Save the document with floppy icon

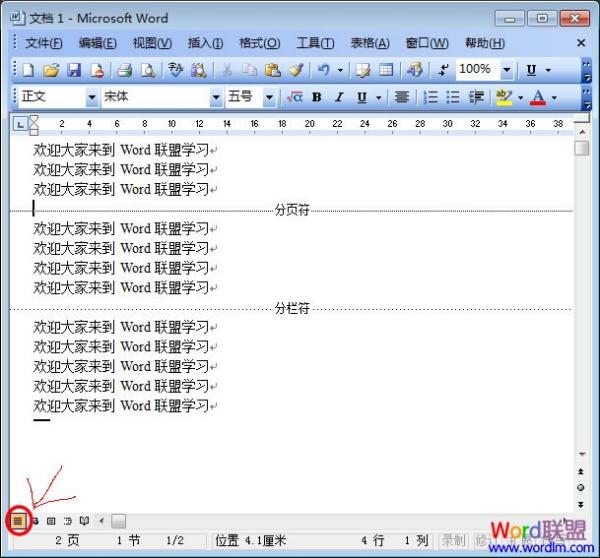(74, 70)
